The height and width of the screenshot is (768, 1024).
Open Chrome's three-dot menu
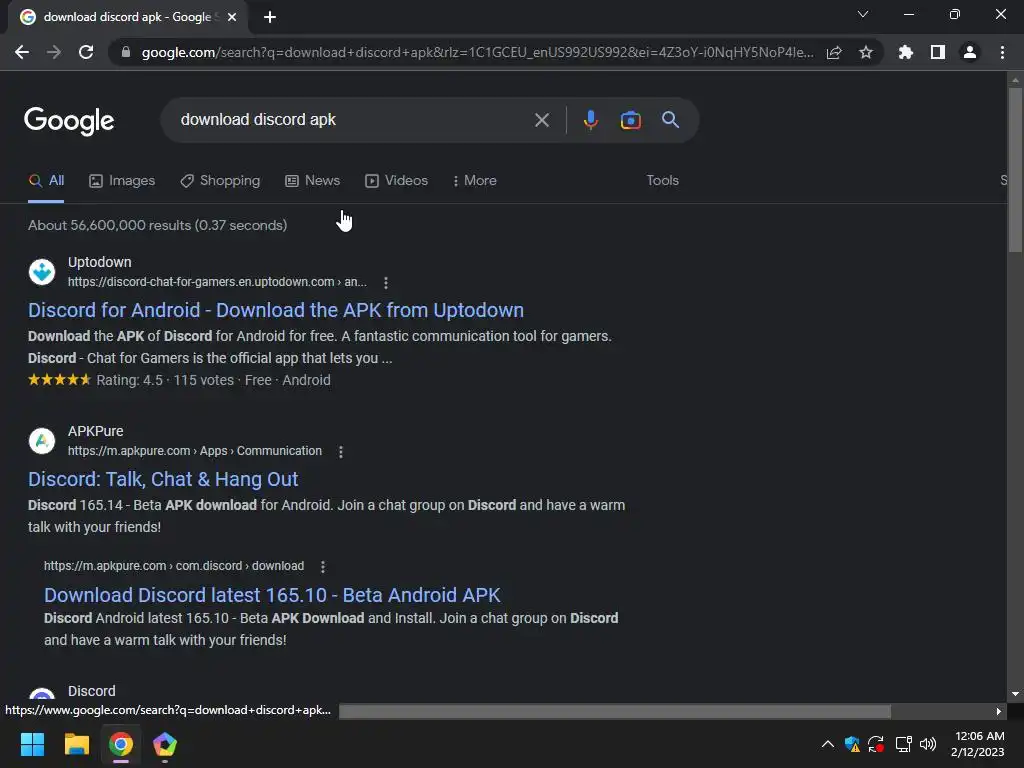[x=1002, y=52]
